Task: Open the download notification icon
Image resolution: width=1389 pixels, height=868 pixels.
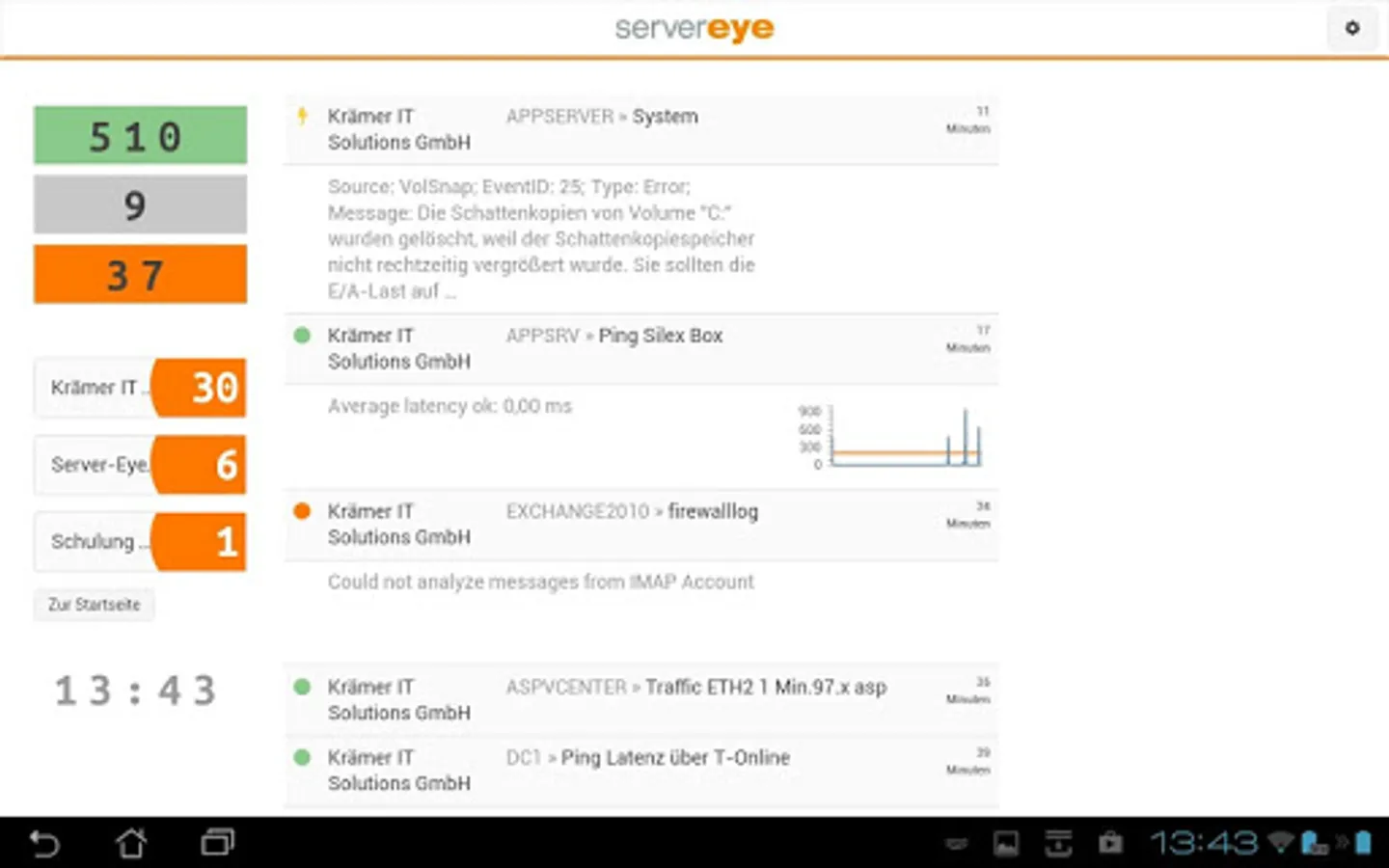Action: (x=1058, y=844)
